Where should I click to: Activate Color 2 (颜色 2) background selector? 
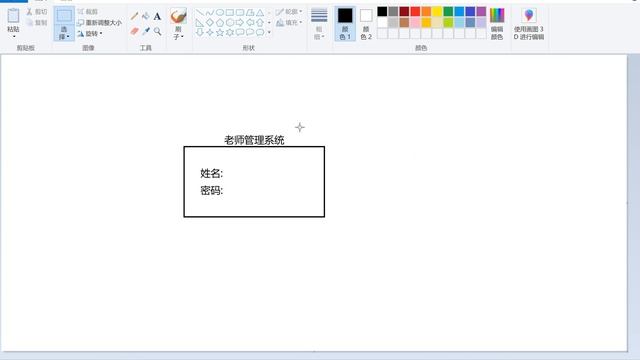(366, 24)
